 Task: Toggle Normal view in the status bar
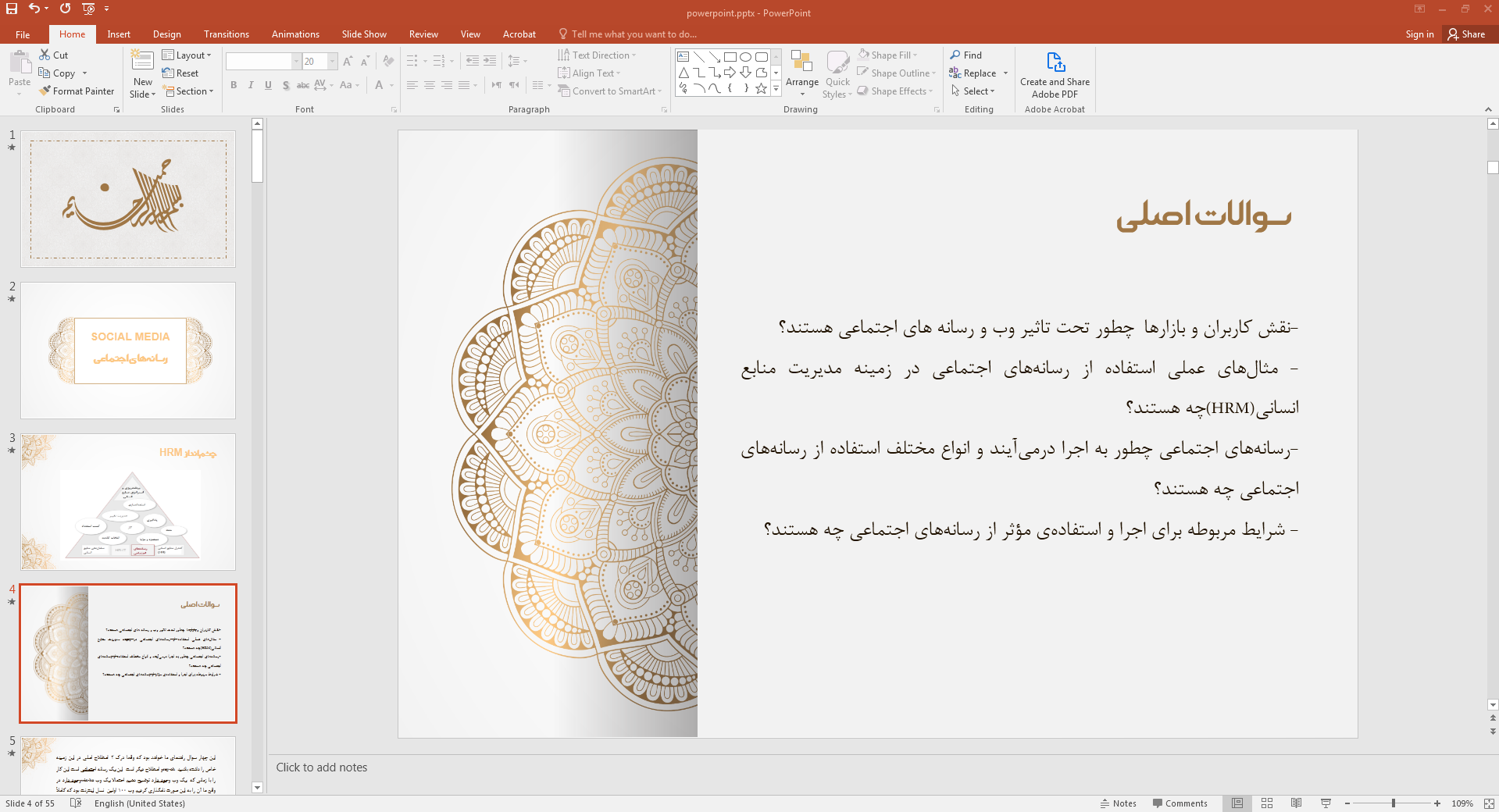(x=1237, y=803)
